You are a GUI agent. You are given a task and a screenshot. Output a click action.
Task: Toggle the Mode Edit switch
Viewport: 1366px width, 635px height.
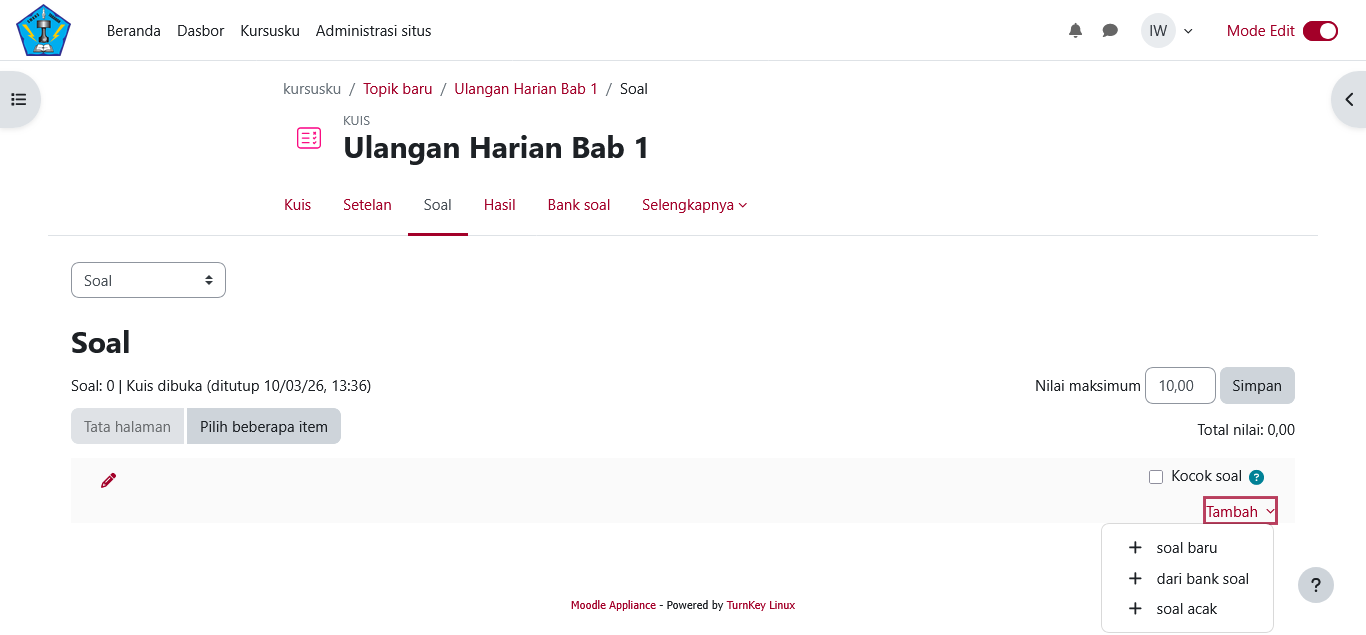coord(1320,31)
